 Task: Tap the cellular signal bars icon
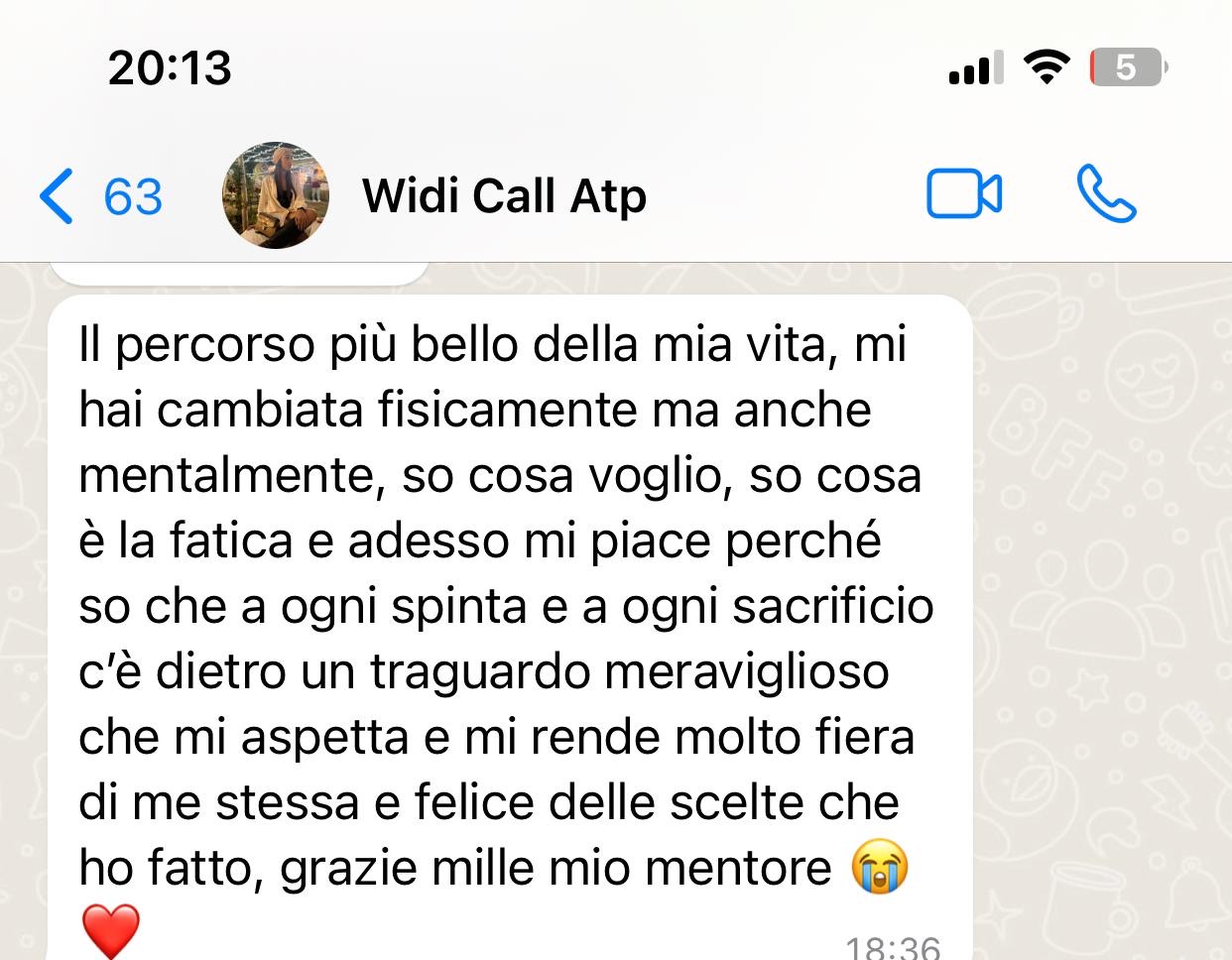tap(976, 68)
